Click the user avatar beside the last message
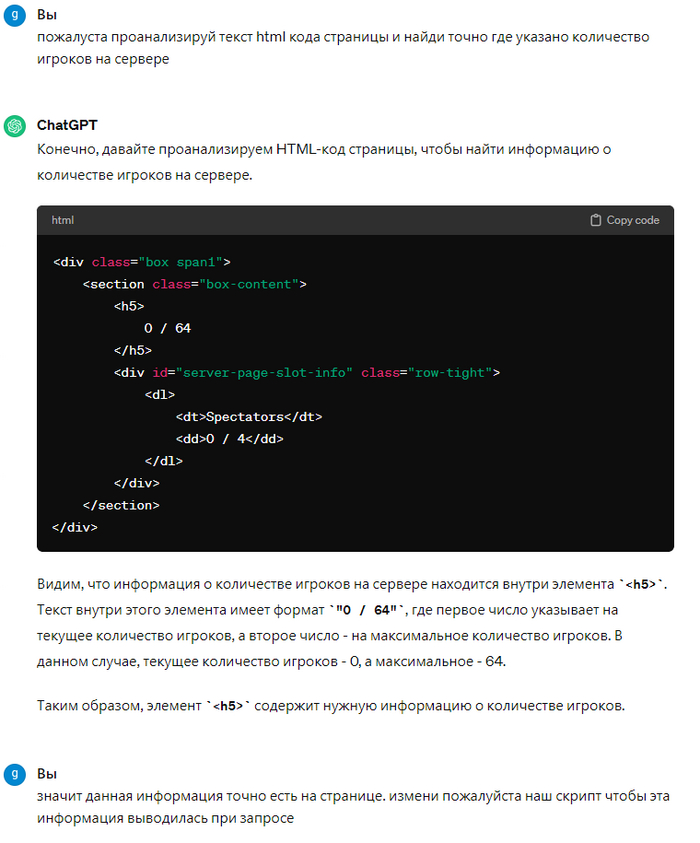The width and height of the screenshot is (700, 843). point(14,774)
